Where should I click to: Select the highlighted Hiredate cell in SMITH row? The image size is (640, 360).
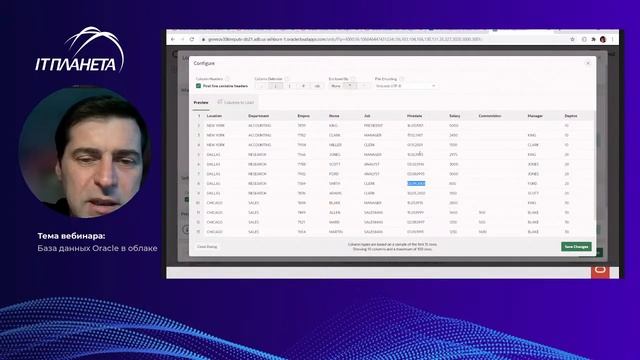(x=416, y=183)
